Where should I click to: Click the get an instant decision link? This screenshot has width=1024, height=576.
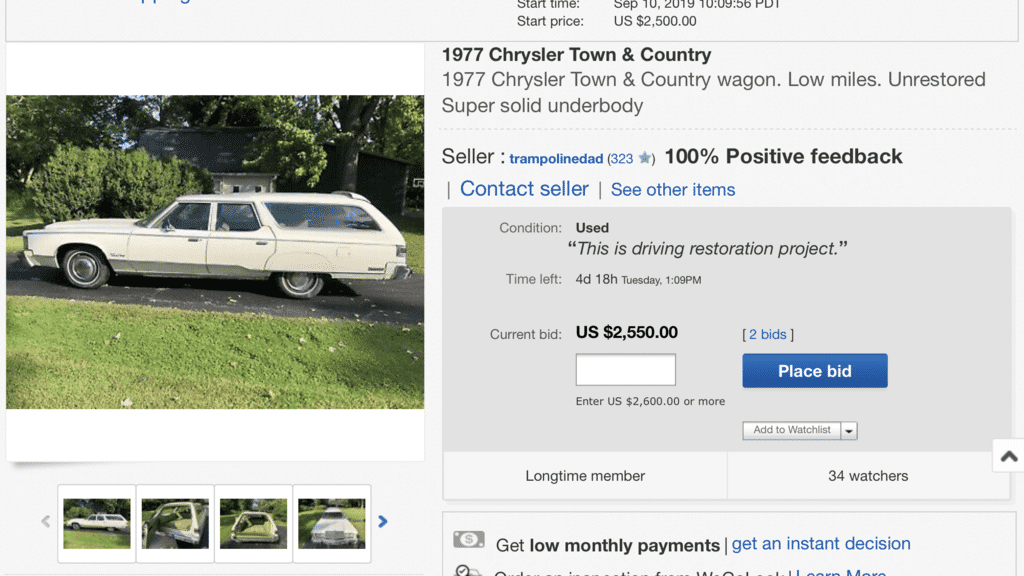coord(821,544)
